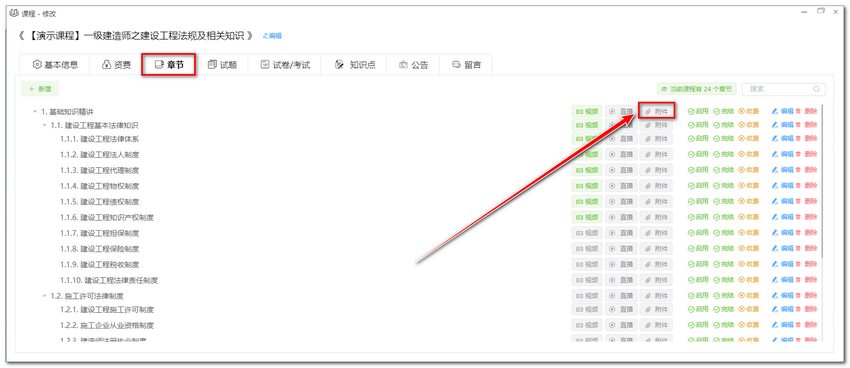
Task: Toggle 收费 for 1.2.2. 施工企业从业资格制度
Action: [749, 325]
